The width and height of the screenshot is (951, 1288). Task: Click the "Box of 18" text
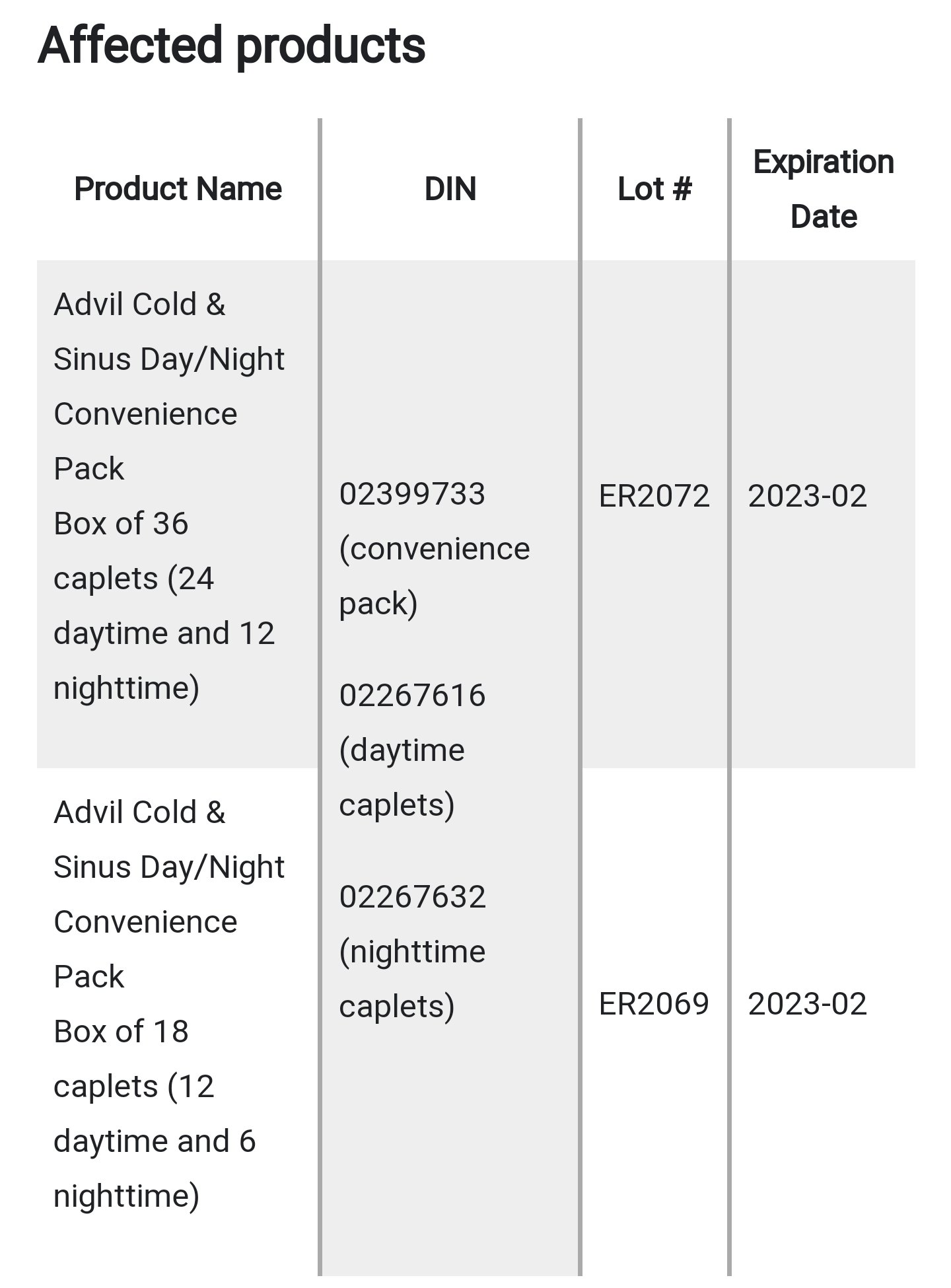(x=121, y=1032)
